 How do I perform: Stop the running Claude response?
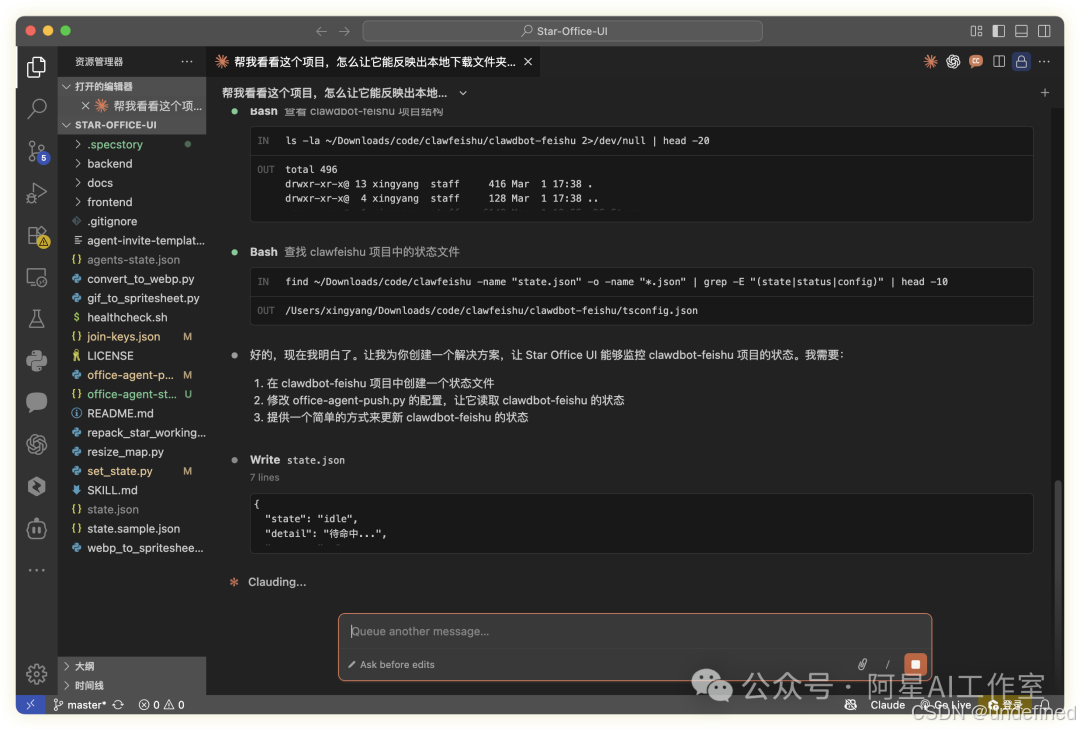pyautogui.click(x=915, y=664)
